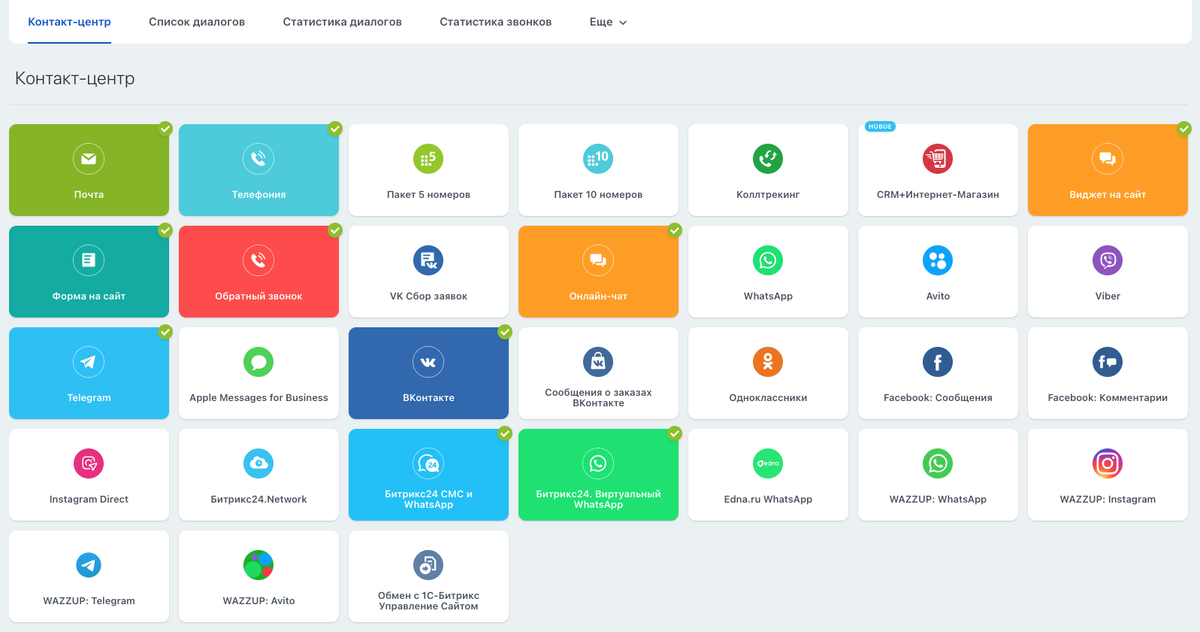1200x632 pixels.
Task: Open the Статистика звонков tab
Action: point(496,22)
